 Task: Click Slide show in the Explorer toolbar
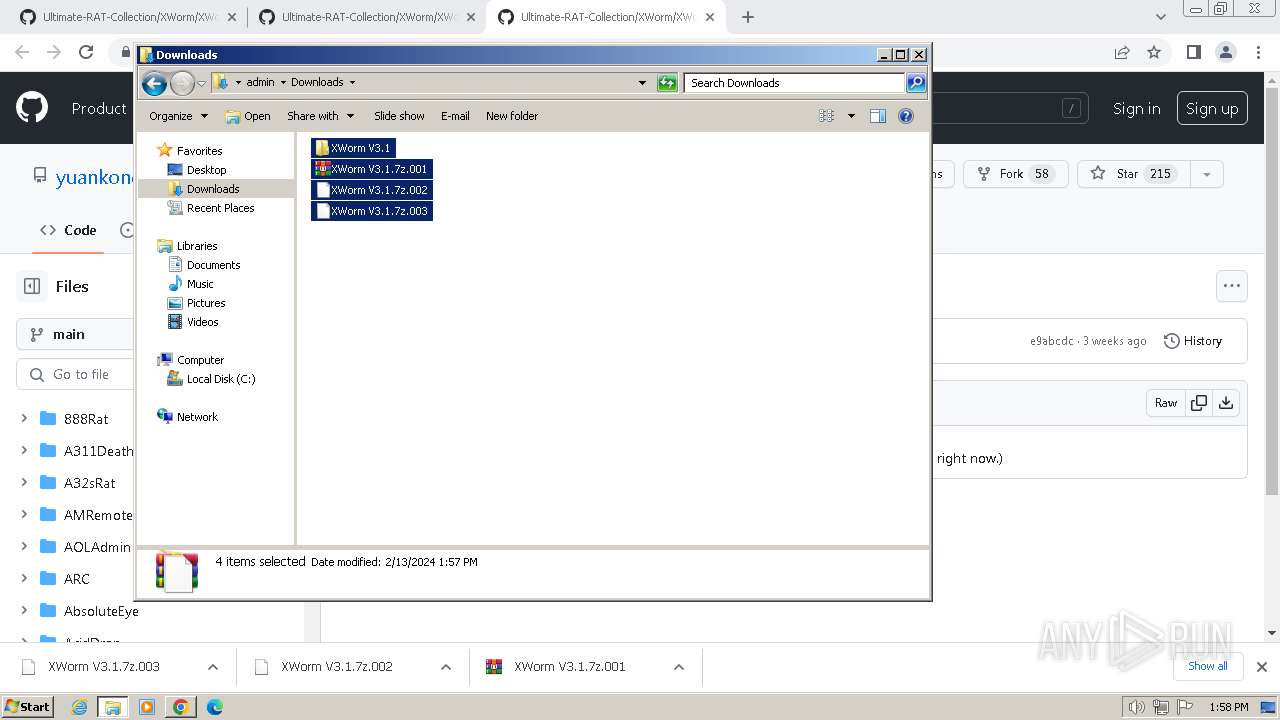click(x=399, y=116)
